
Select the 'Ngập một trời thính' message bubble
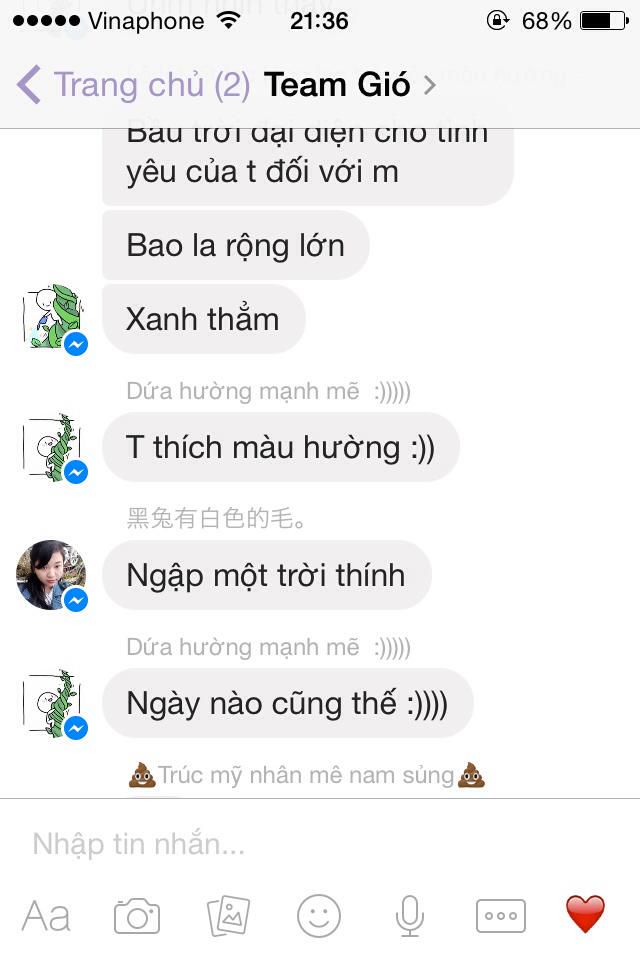pyautogui.click(x=267, y=575)
